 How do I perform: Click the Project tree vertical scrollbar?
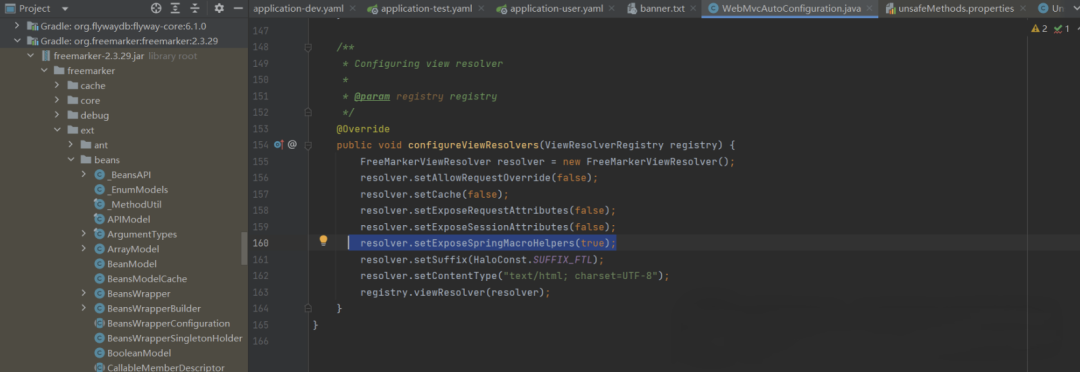click(x=244, y=248)
